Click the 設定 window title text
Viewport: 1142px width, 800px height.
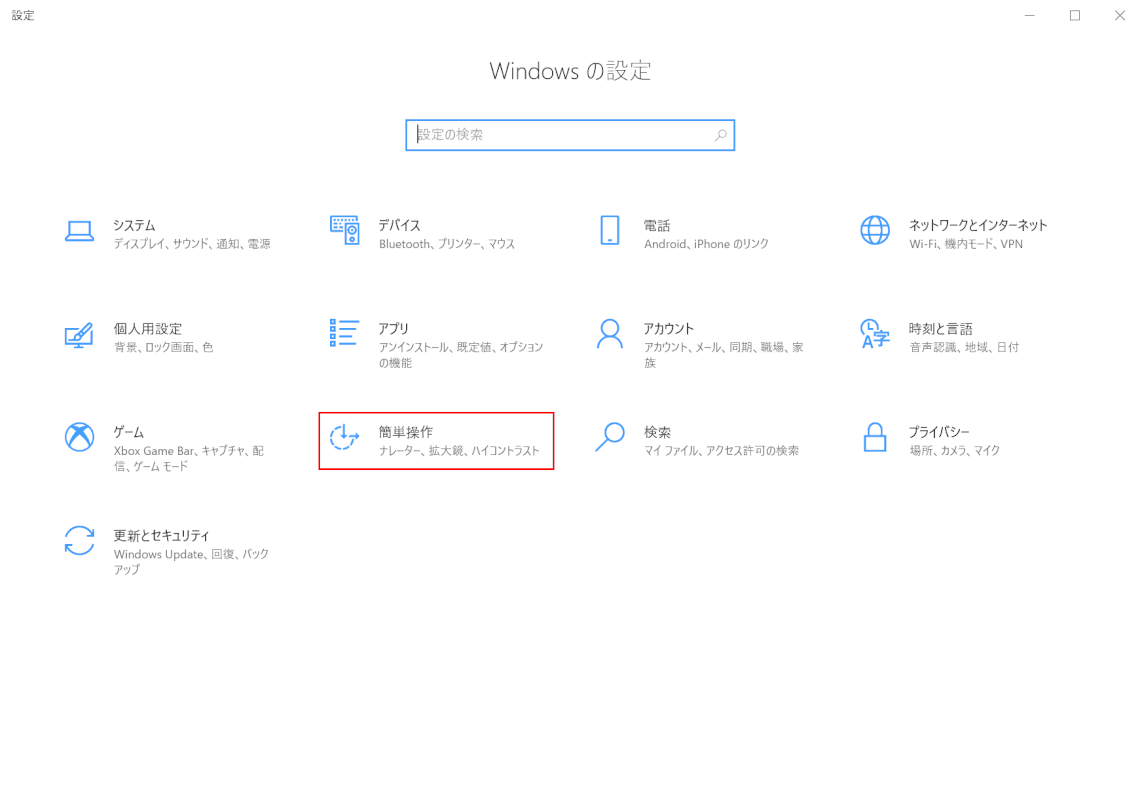(23, 15)
